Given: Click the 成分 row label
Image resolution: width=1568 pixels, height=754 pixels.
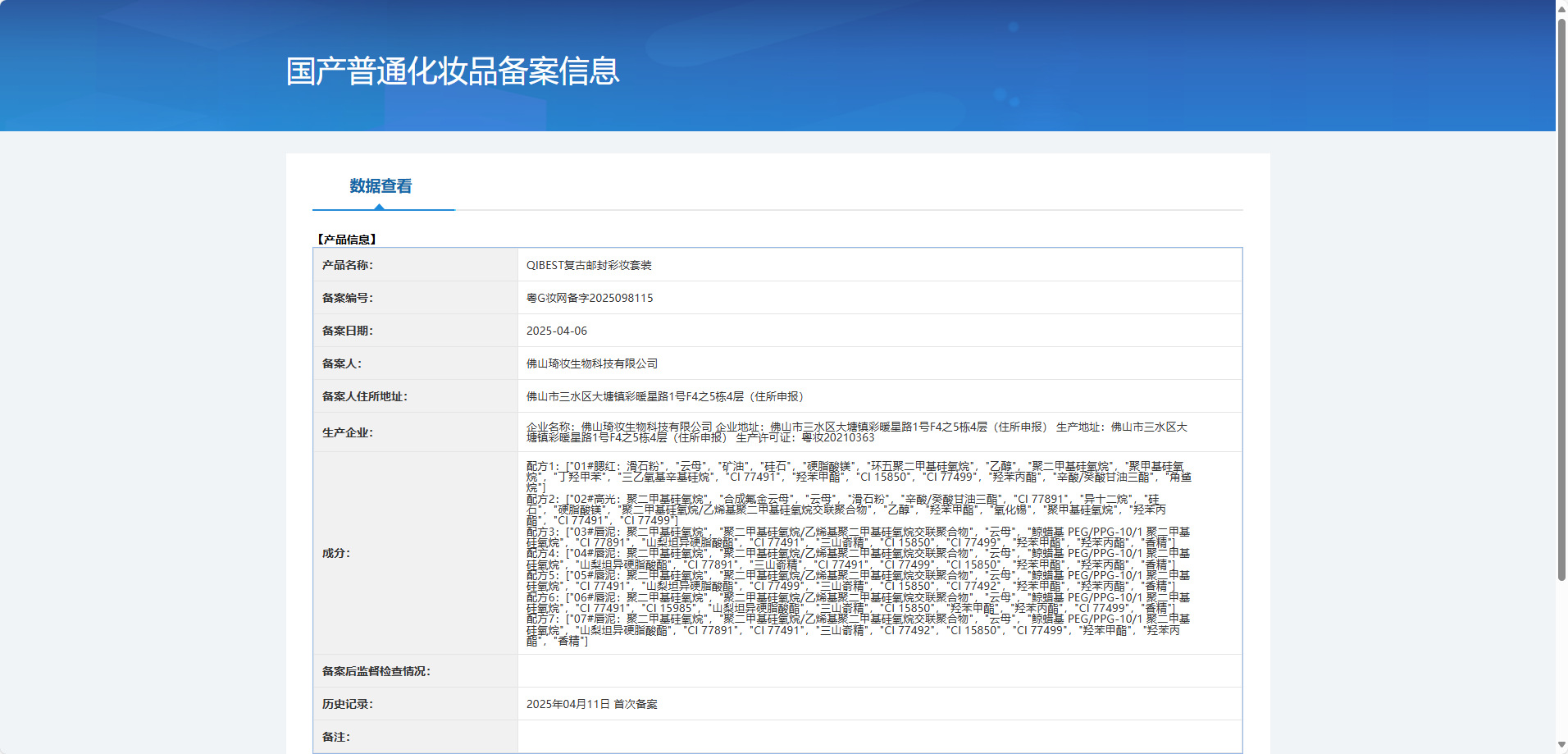Looking at the screenshot, I should 336,553.
